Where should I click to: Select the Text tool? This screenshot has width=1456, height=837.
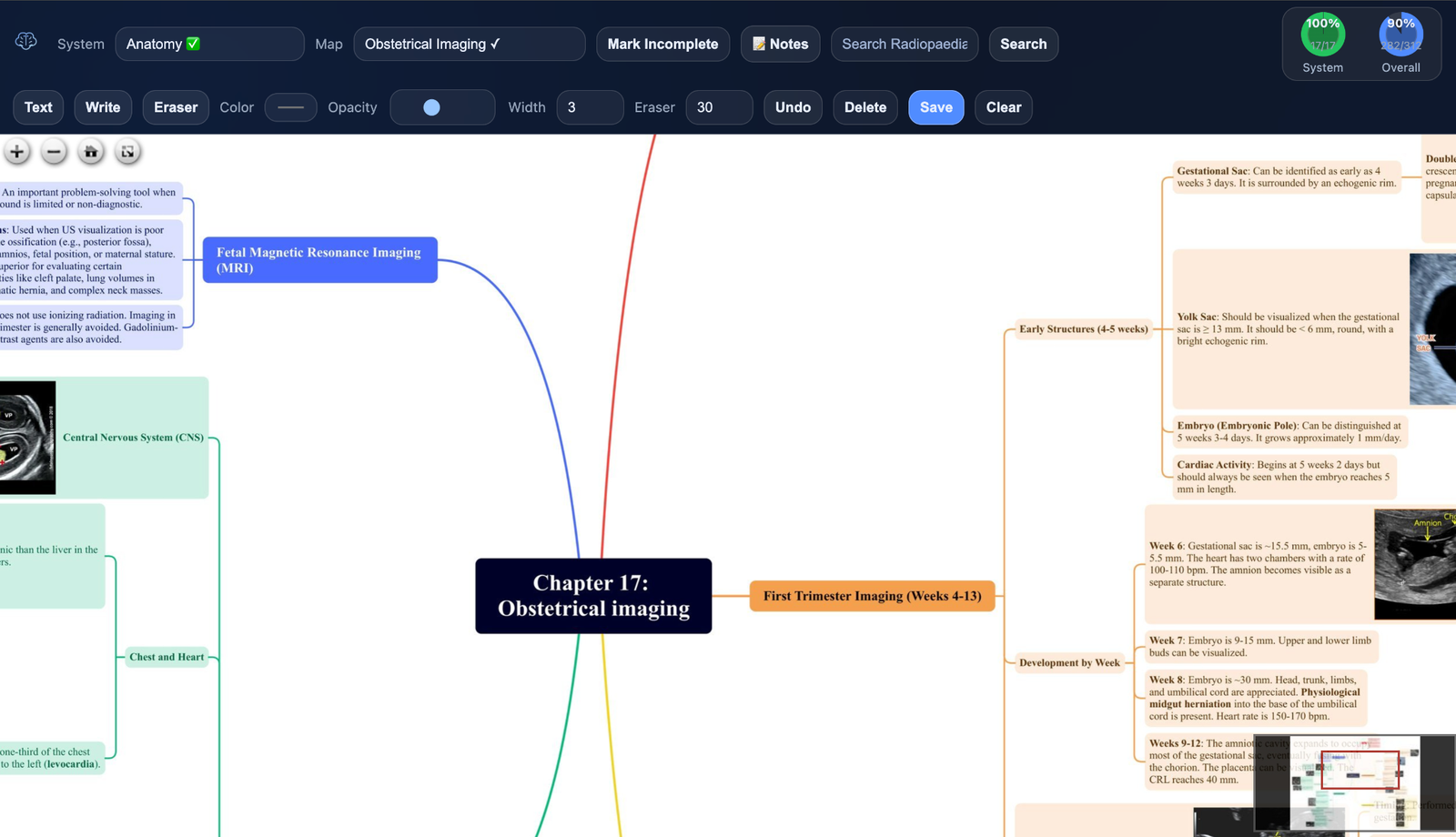click(x=38, y=107)
